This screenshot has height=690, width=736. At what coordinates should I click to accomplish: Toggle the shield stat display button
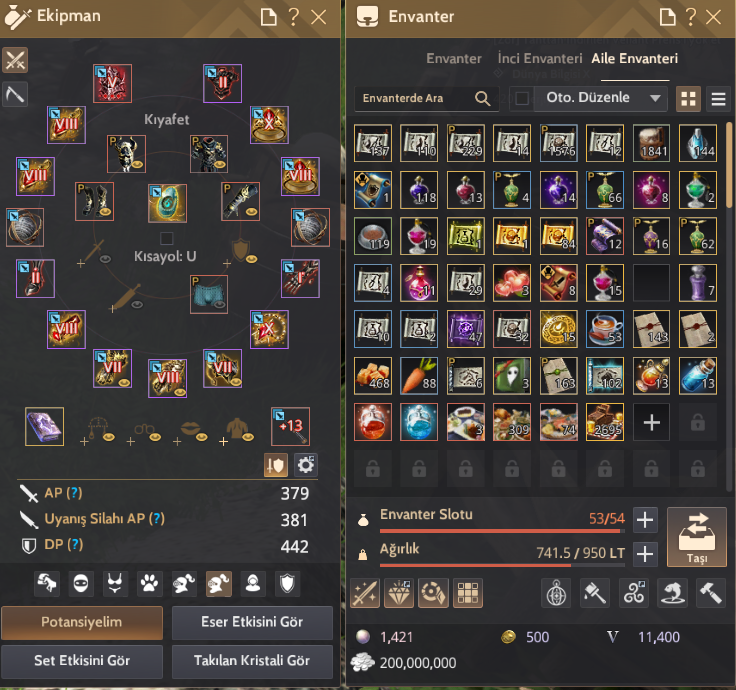(276, 465)
